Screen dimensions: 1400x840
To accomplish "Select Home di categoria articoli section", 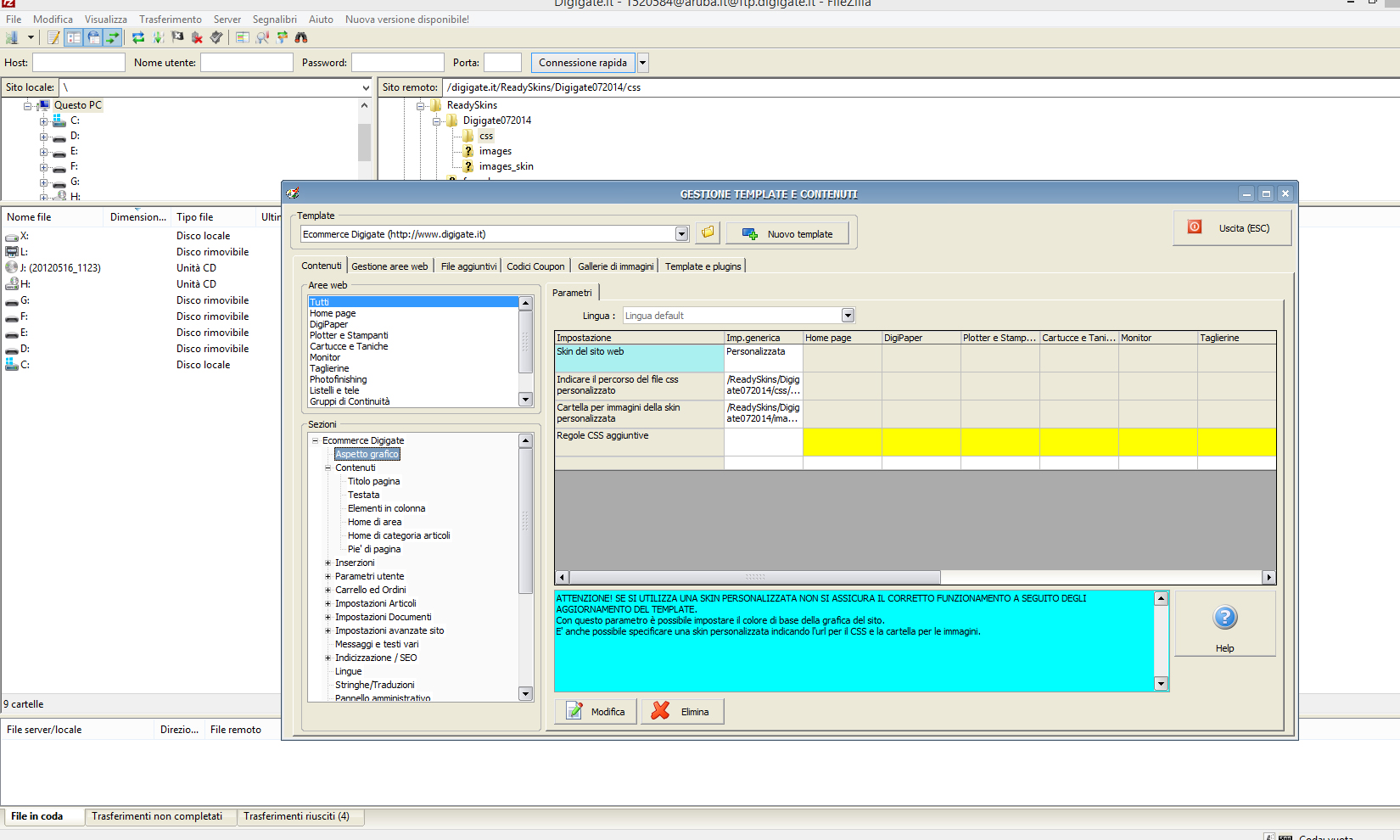I will [x=399, y=535].
